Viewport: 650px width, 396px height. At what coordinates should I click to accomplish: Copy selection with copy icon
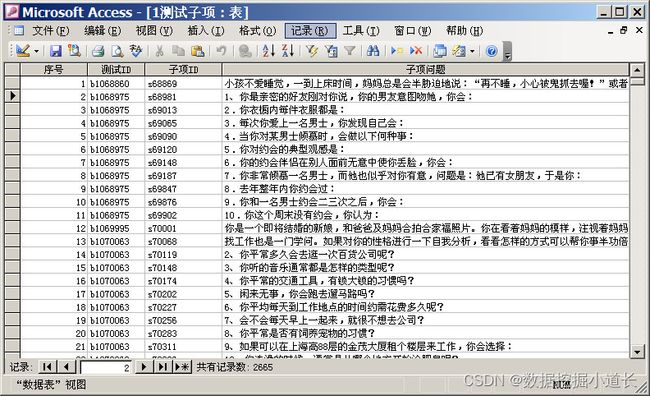(x=178, y=51)
